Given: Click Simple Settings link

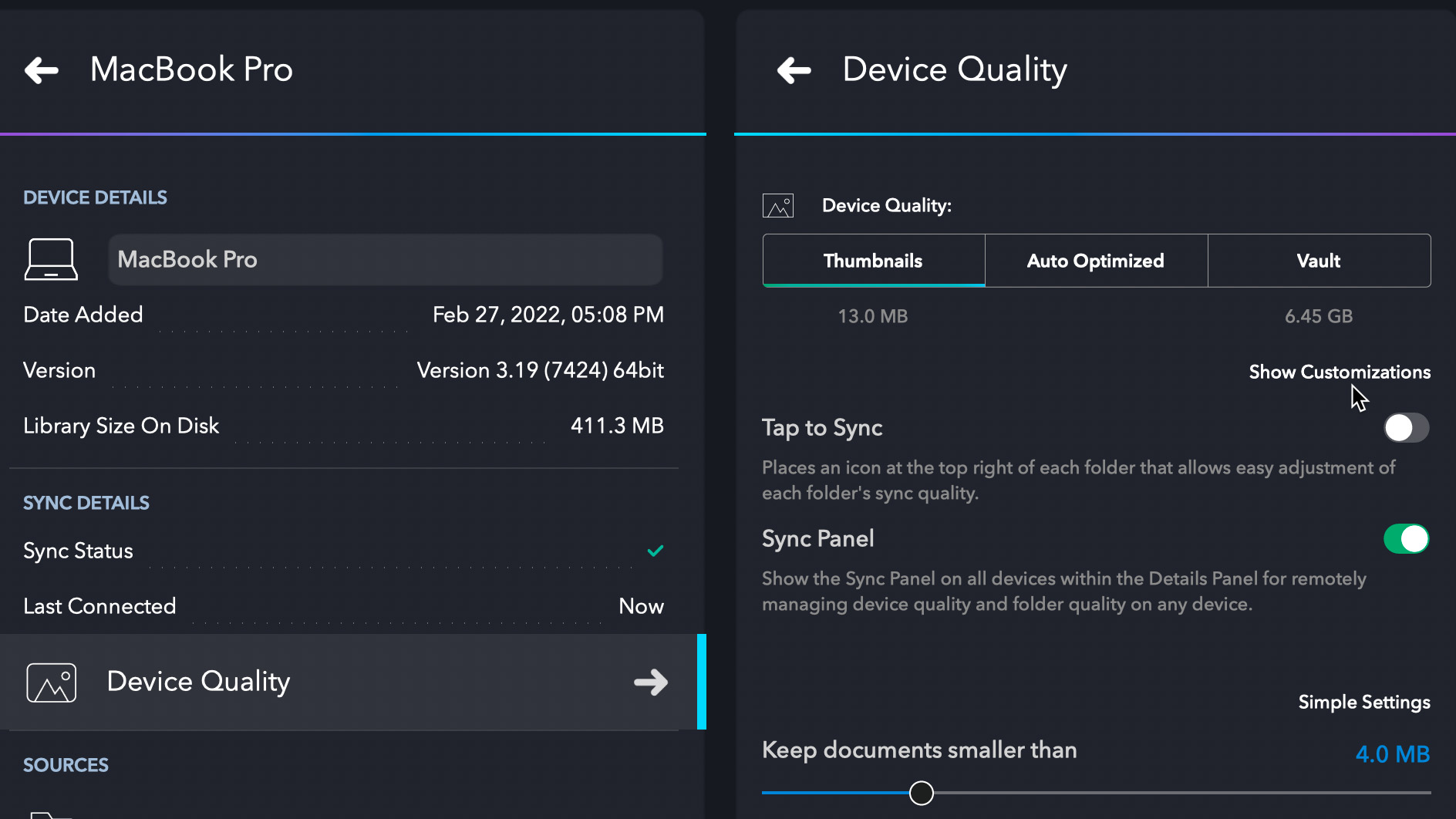Looking at the screenshot, I should pos(1364,703).
